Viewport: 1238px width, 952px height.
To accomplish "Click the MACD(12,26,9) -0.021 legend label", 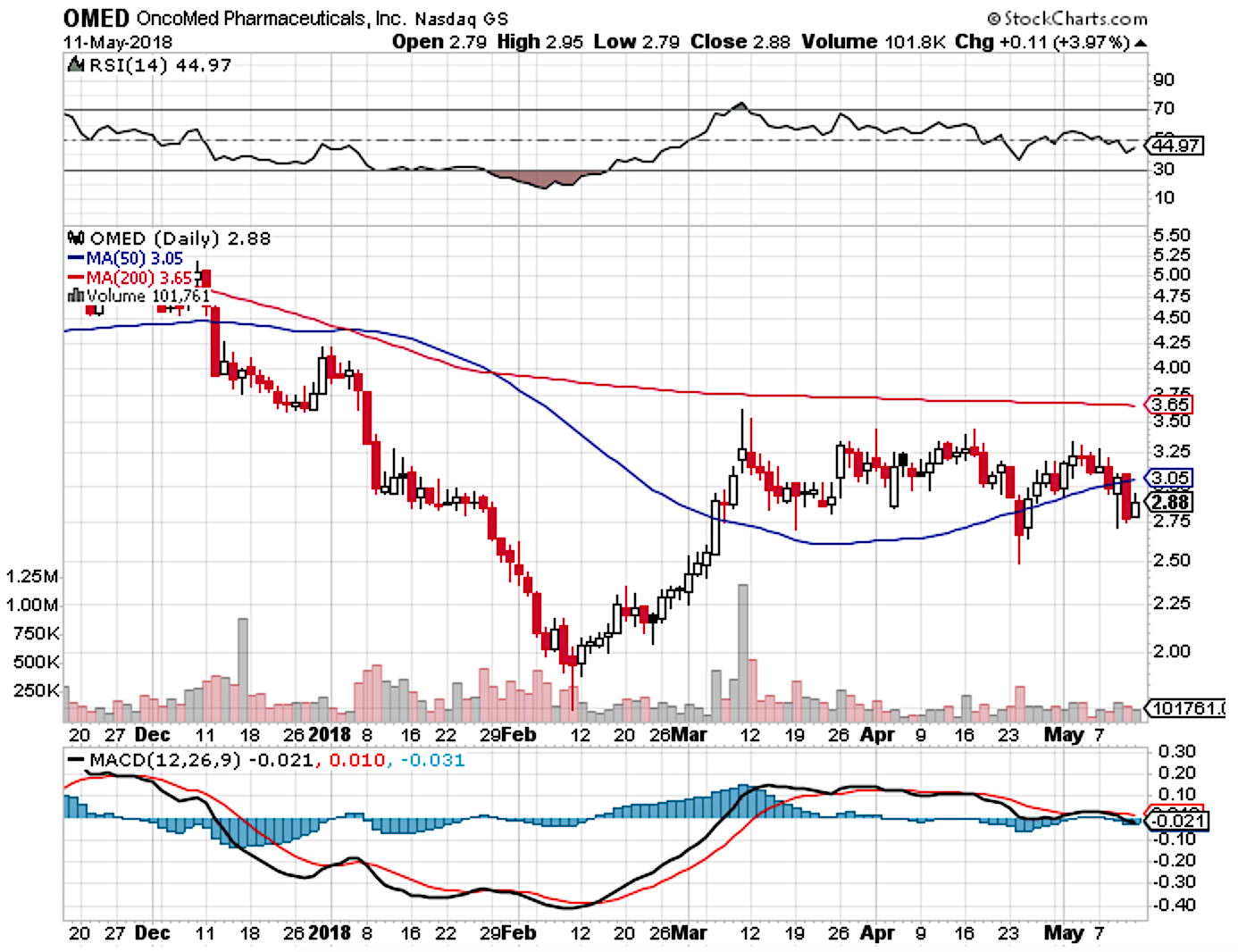I will click(202, 760).
